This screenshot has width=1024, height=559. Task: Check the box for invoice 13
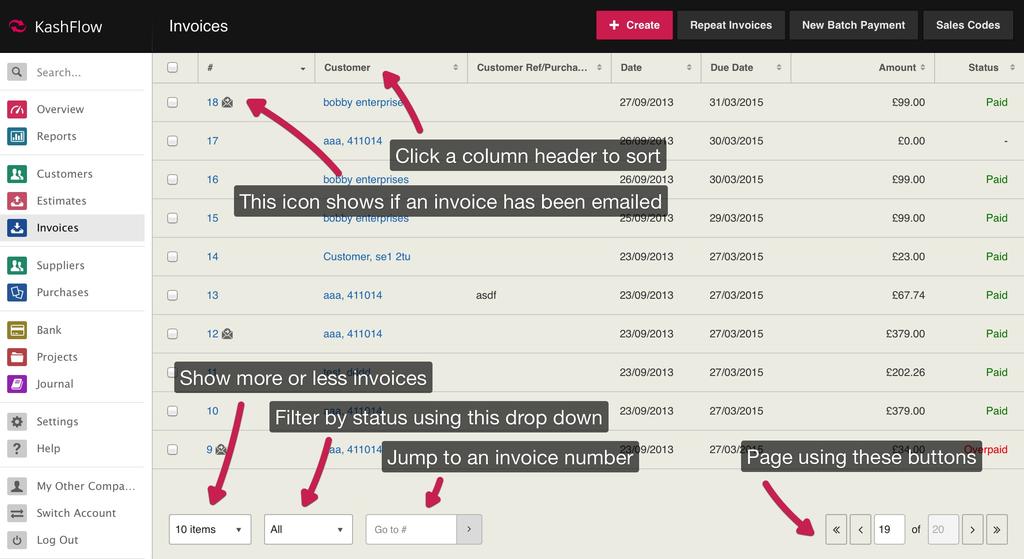pyautogui.click(x=172, y=295)
